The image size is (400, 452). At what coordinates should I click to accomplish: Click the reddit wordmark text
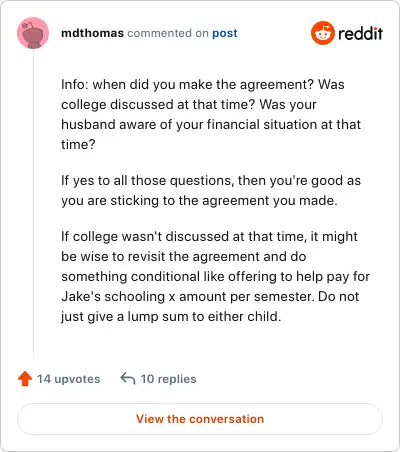[x=361, y=33]
